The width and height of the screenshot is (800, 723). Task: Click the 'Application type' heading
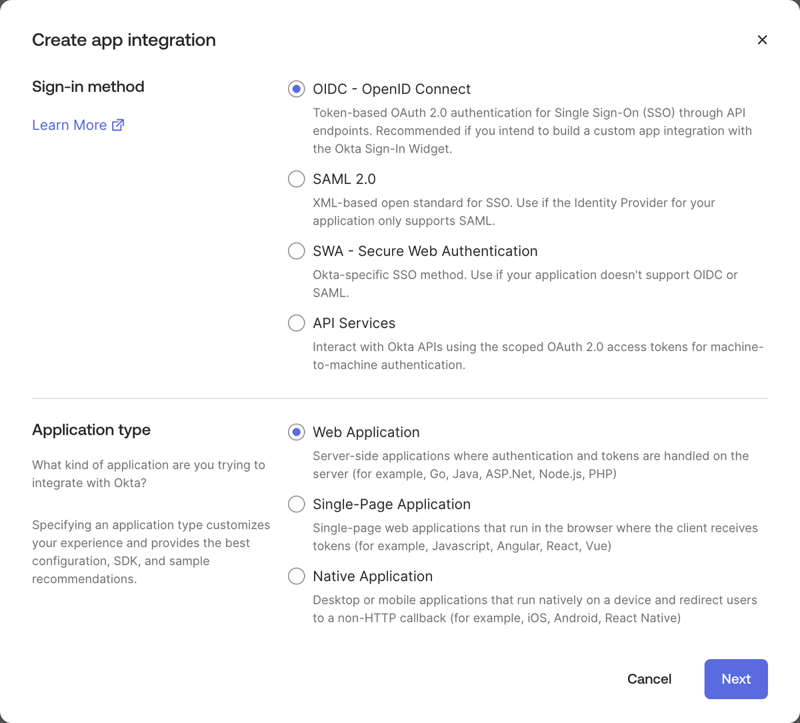[x=91, y=430]
